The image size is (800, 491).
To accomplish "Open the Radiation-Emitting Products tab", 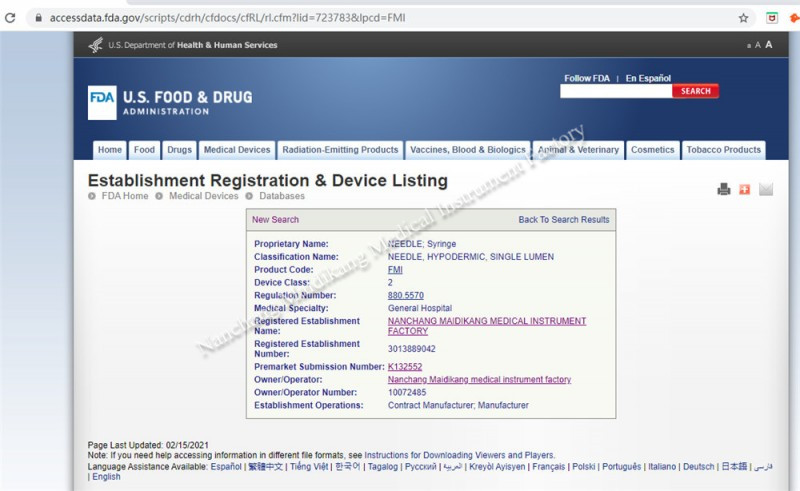I will 340,150.
